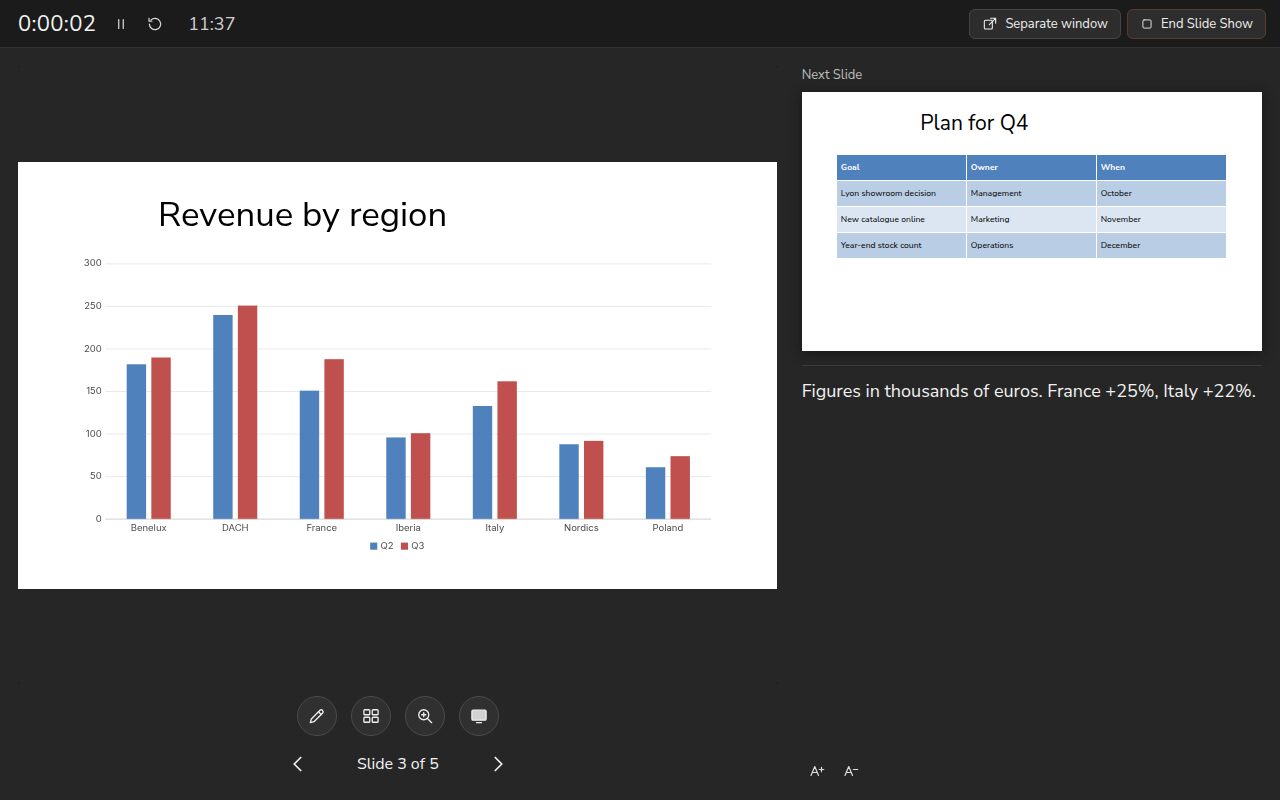Click the Operations owner cell in preview
Viewport: 1280px width, 800px height.
tap(1031, 245)
